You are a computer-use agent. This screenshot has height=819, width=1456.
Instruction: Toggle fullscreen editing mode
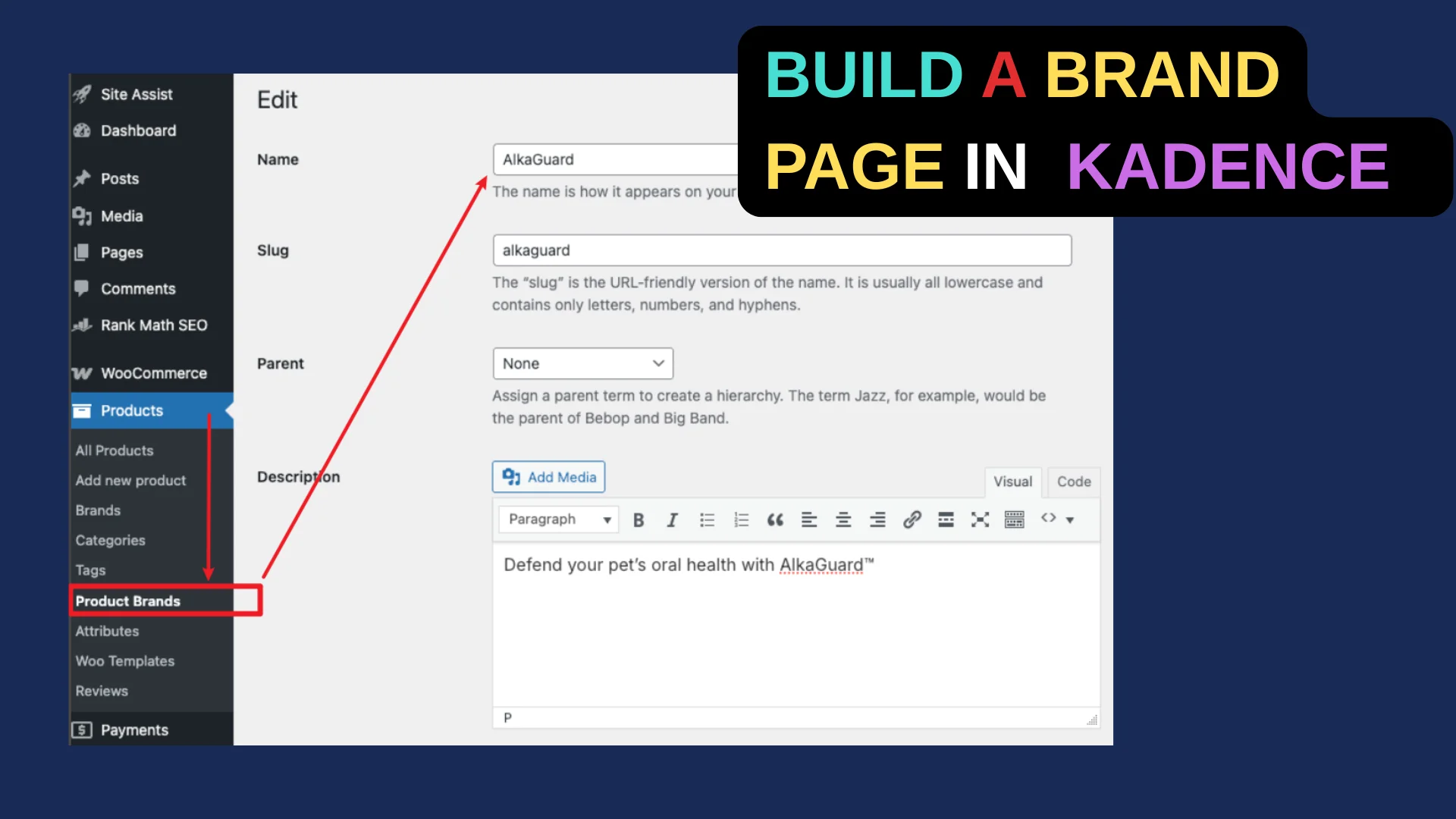pyautogui.click(x=980, y=519)
